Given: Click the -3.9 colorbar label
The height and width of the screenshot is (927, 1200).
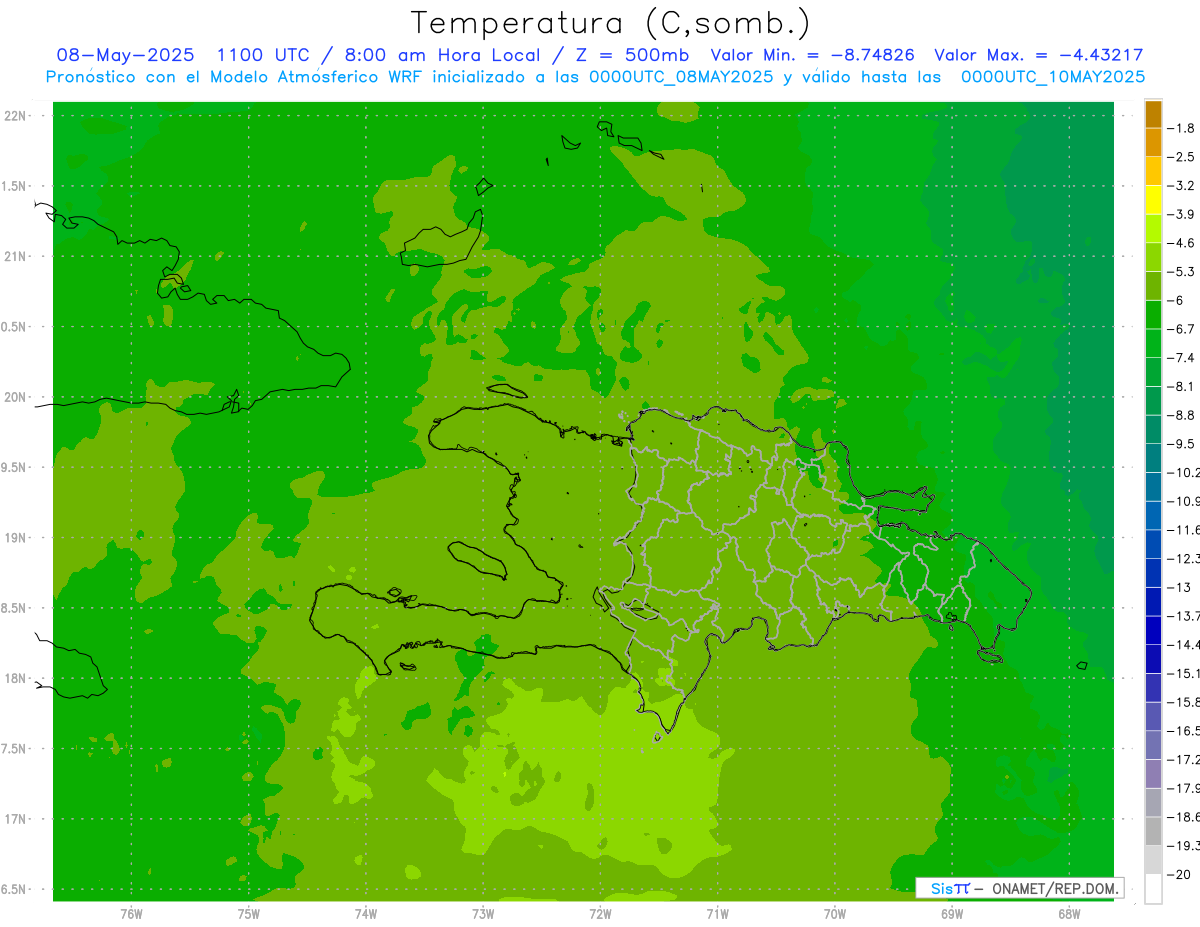Looking at the screenshot, I should coord(1181,214).
